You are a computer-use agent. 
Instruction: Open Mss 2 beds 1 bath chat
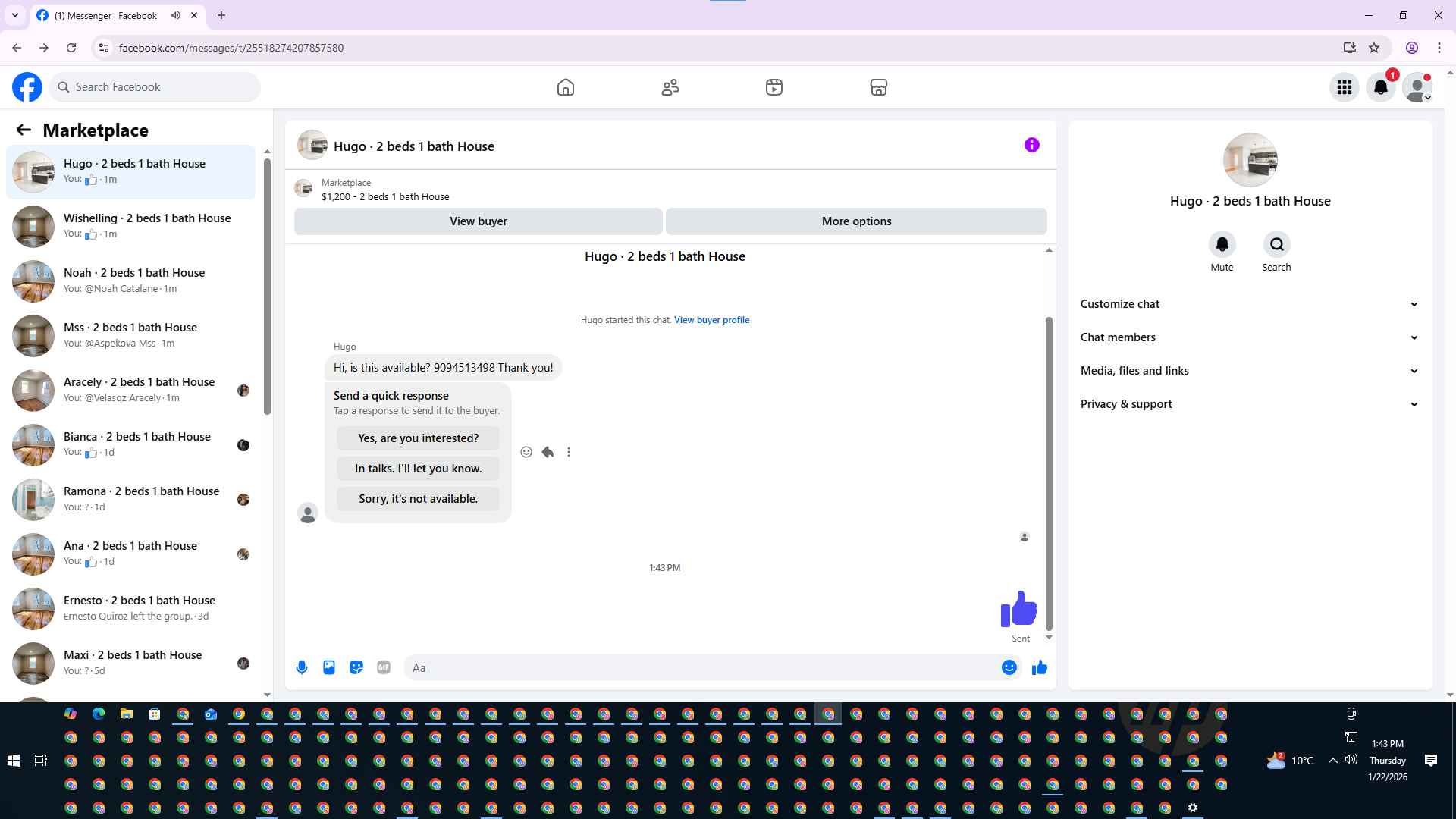coord(130,336)
